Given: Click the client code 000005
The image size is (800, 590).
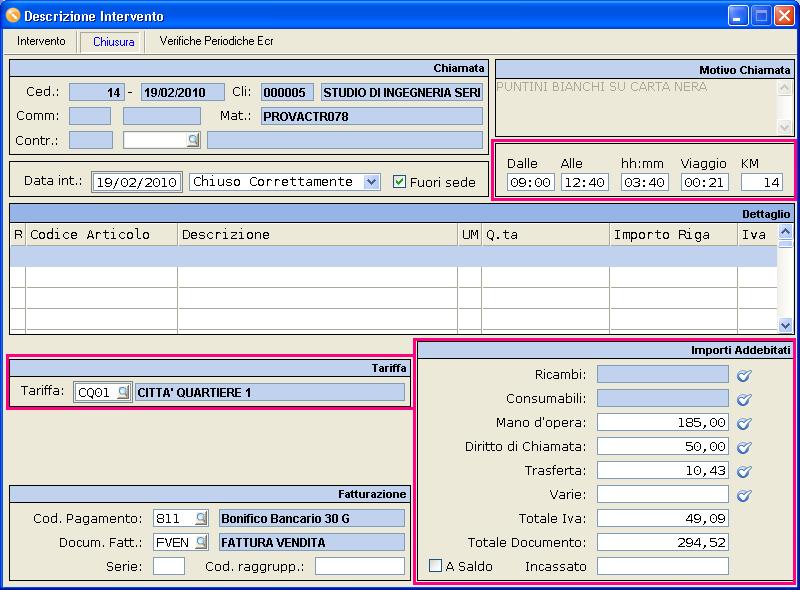Looking at the screenshot, I should [287, 92].
